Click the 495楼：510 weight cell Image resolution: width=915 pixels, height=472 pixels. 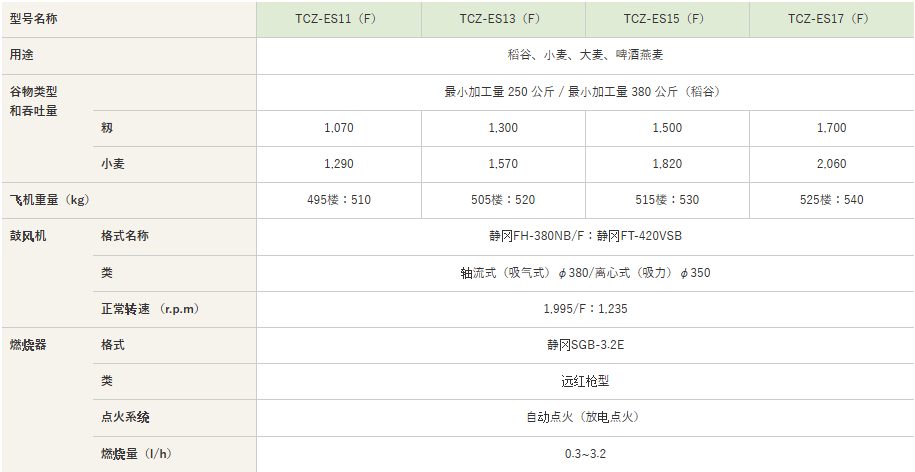click(339, 200)
